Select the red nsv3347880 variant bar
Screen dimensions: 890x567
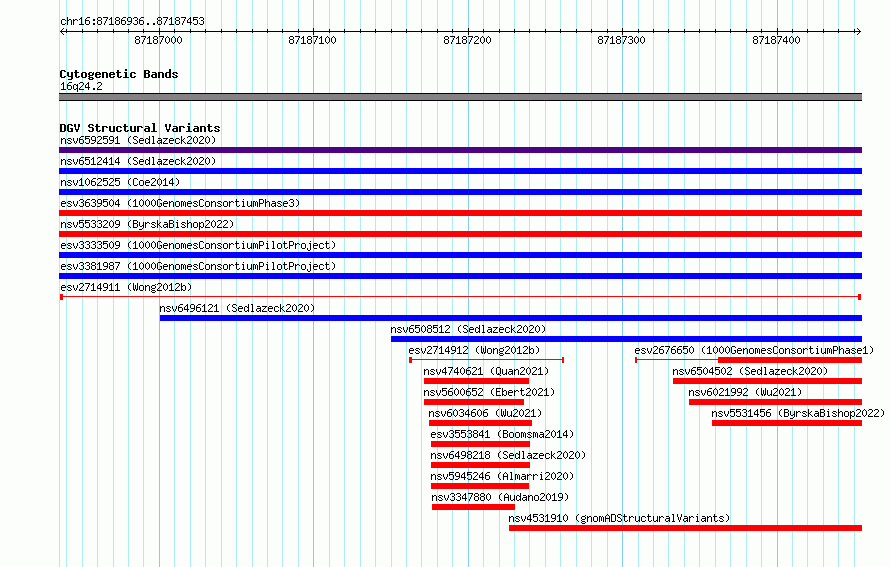click(473, 507)
